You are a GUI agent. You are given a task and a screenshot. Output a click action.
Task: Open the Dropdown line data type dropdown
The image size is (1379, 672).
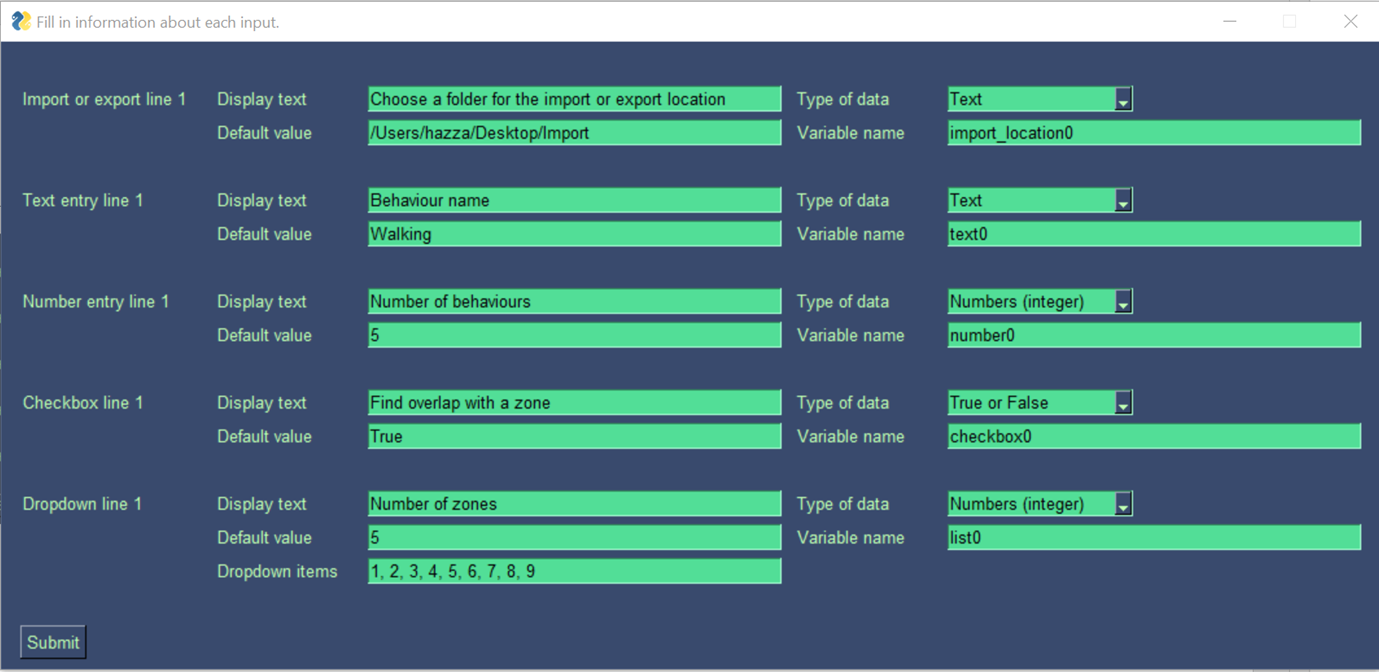pyautogui.click(x=1123, y=503)
